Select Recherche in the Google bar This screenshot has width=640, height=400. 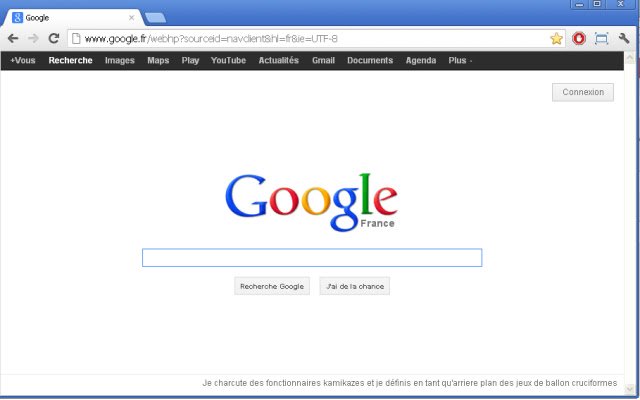[x=70, y=60]
